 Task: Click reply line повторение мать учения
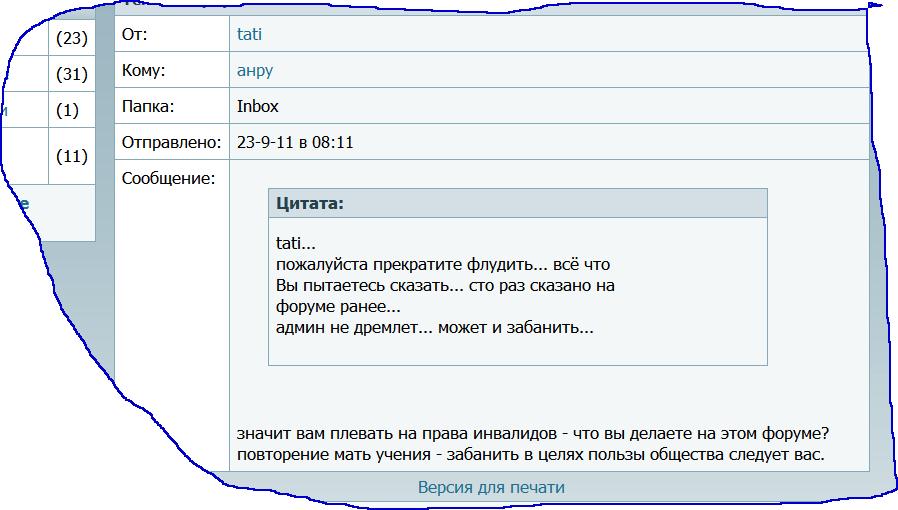(x=530, y=456)
